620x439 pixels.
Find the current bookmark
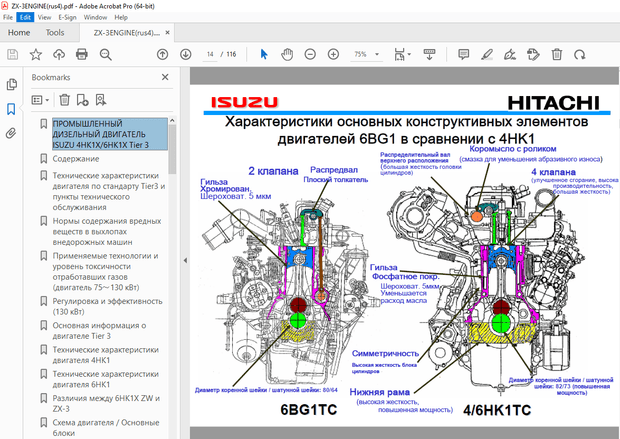pyautogui.click(x=101, y=100)
